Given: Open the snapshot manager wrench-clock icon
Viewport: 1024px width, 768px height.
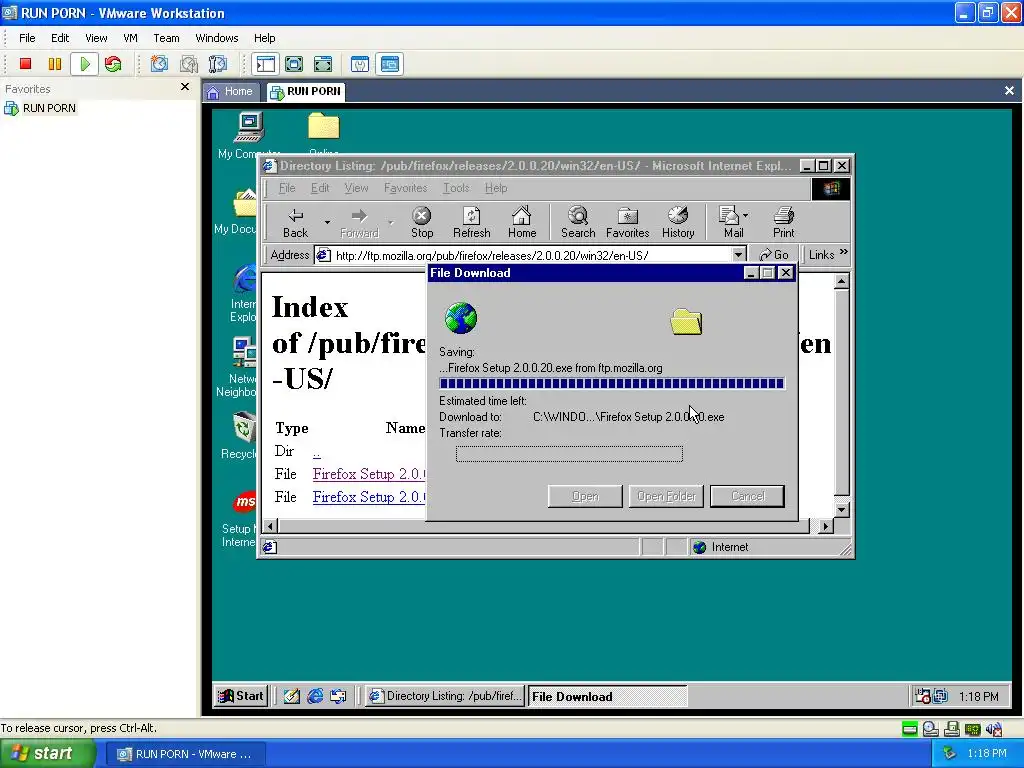Looking at the screenshot, I should pos(217,64).
